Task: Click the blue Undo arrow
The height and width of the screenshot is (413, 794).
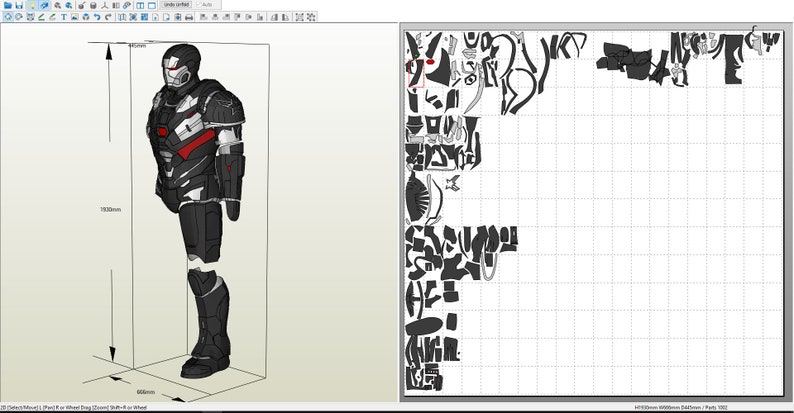Action: [x=97, y=17]
